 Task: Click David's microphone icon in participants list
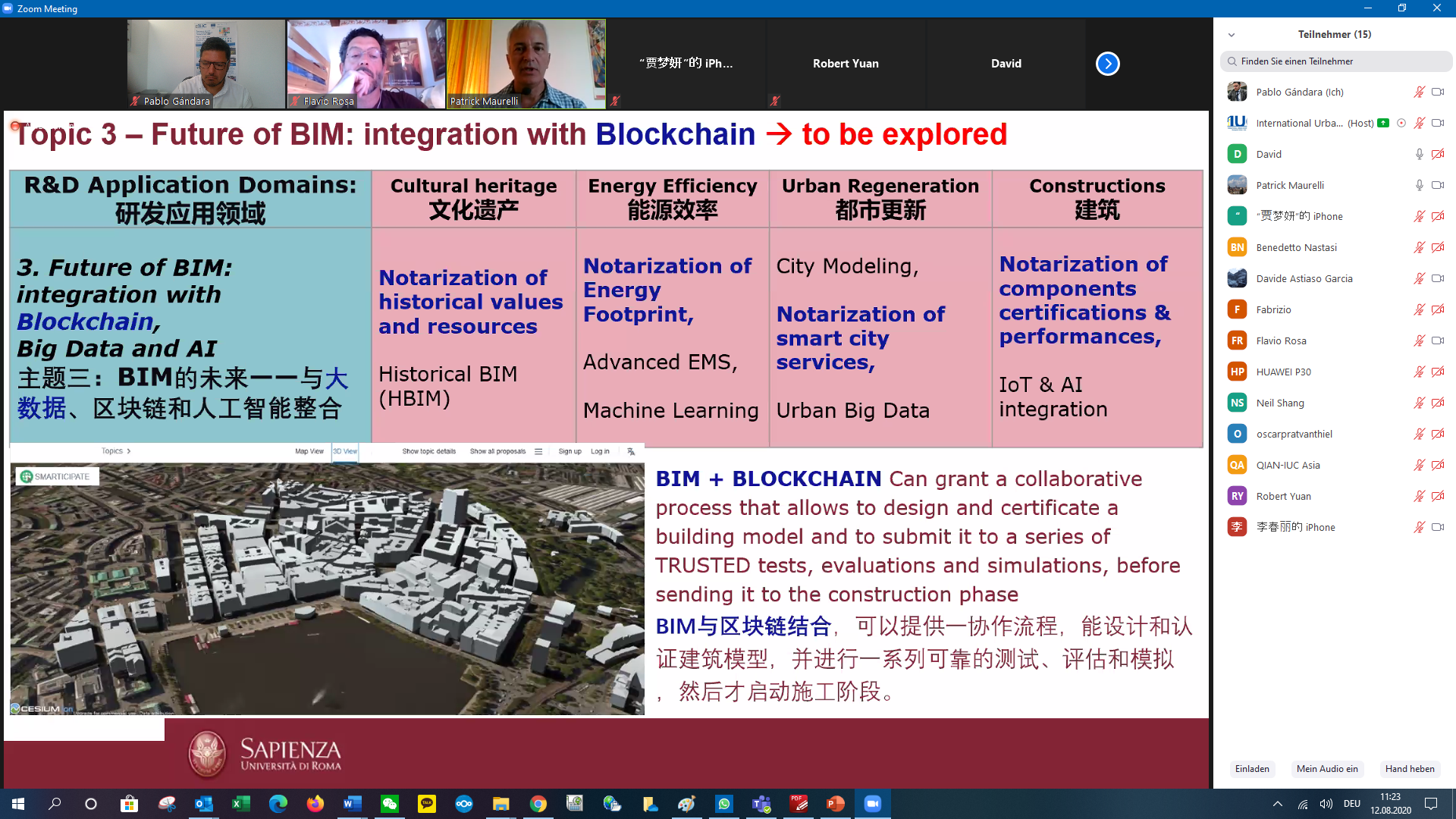1419,154
